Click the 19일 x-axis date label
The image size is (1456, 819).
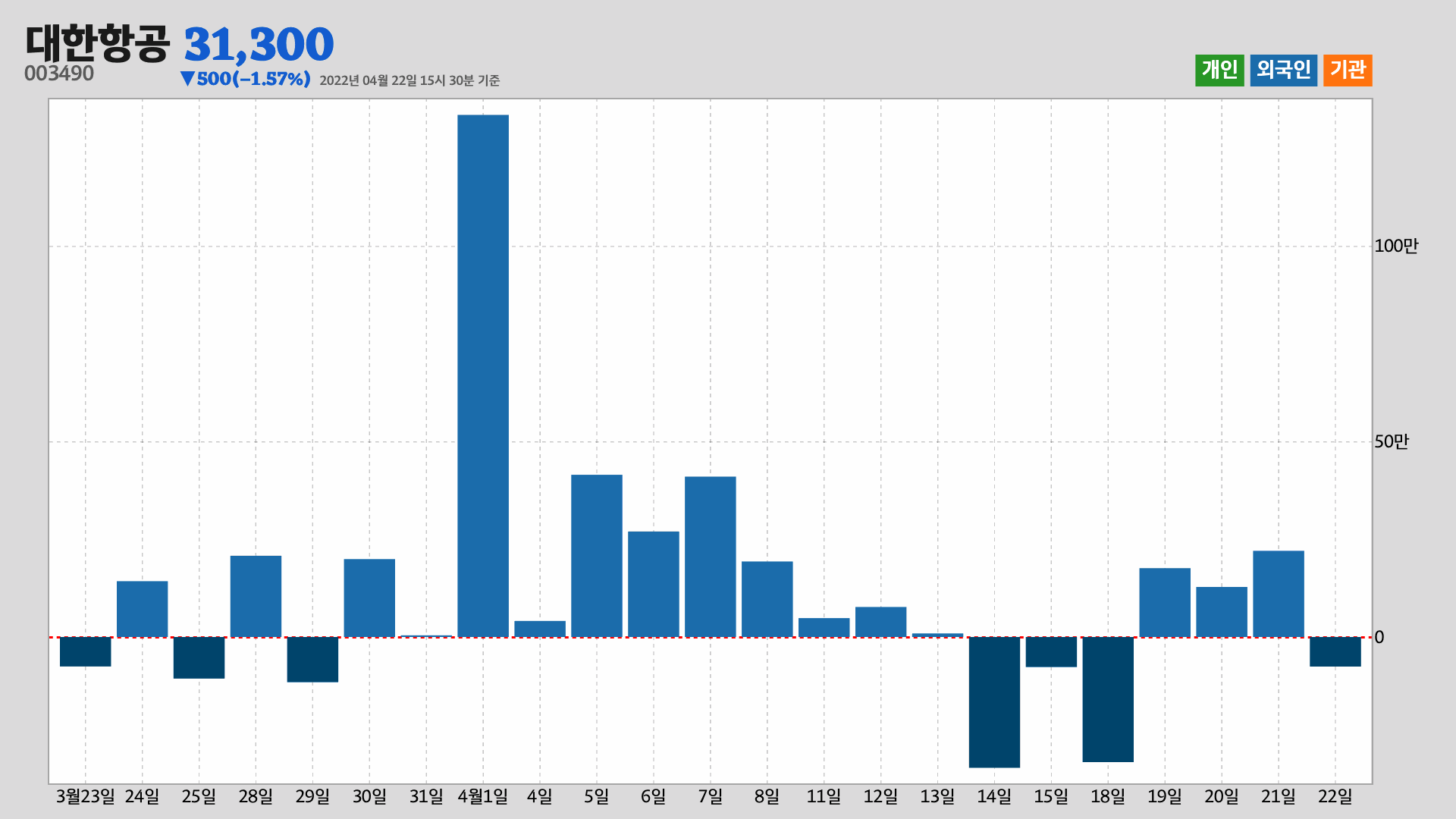(x=1165, y=797)
